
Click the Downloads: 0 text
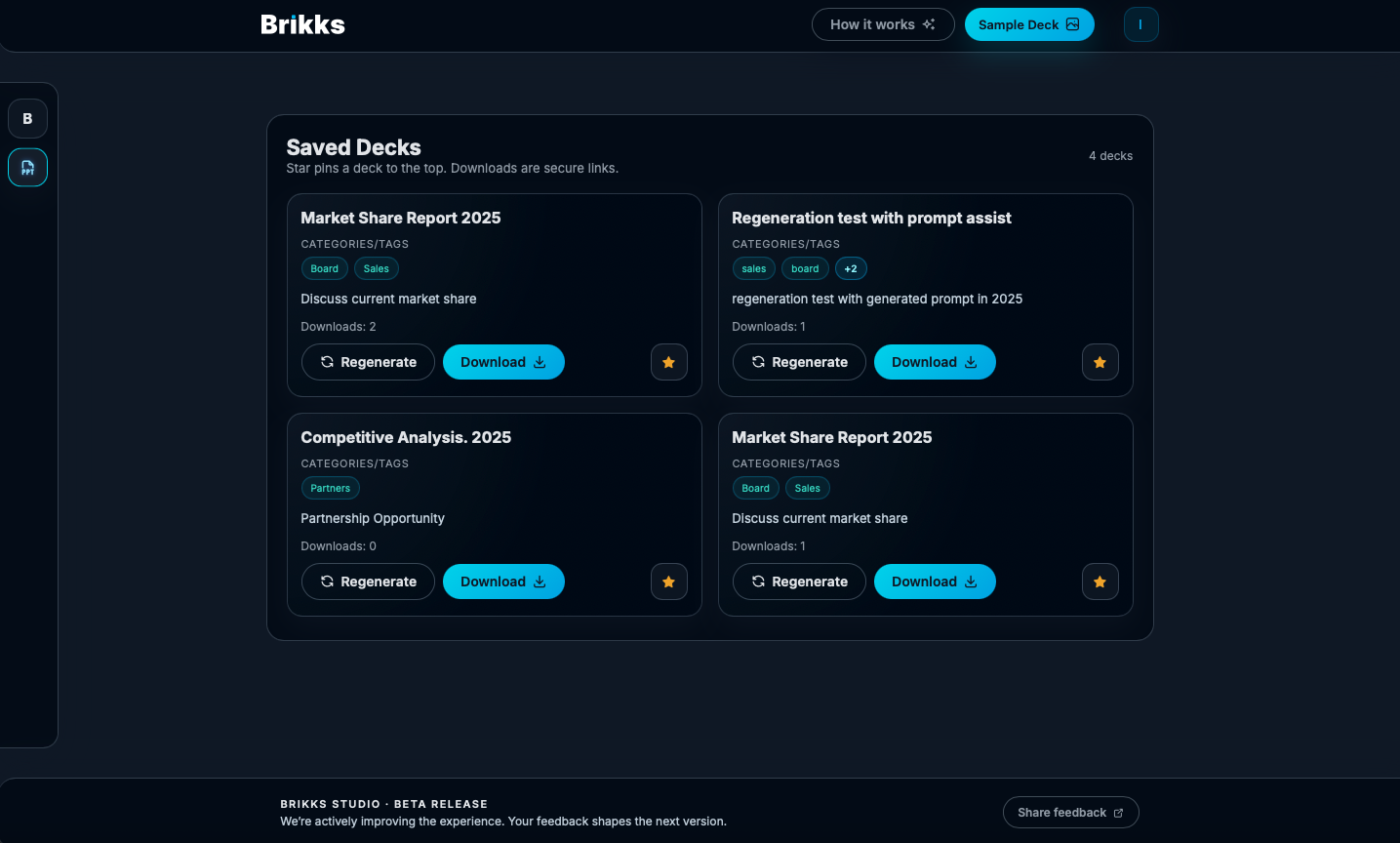[339, 546]
